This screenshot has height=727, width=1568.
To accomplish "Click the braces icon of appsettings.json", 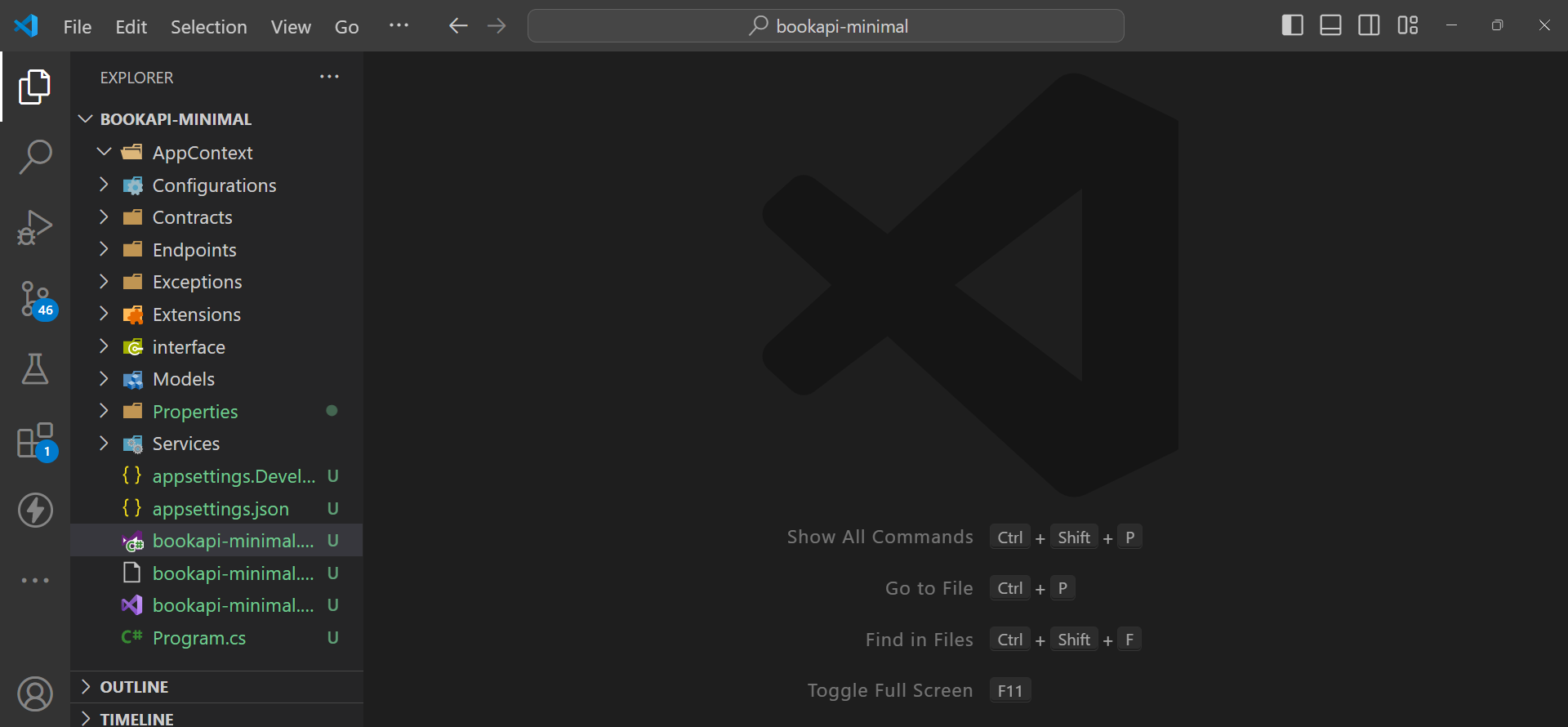I will (131, 508).
